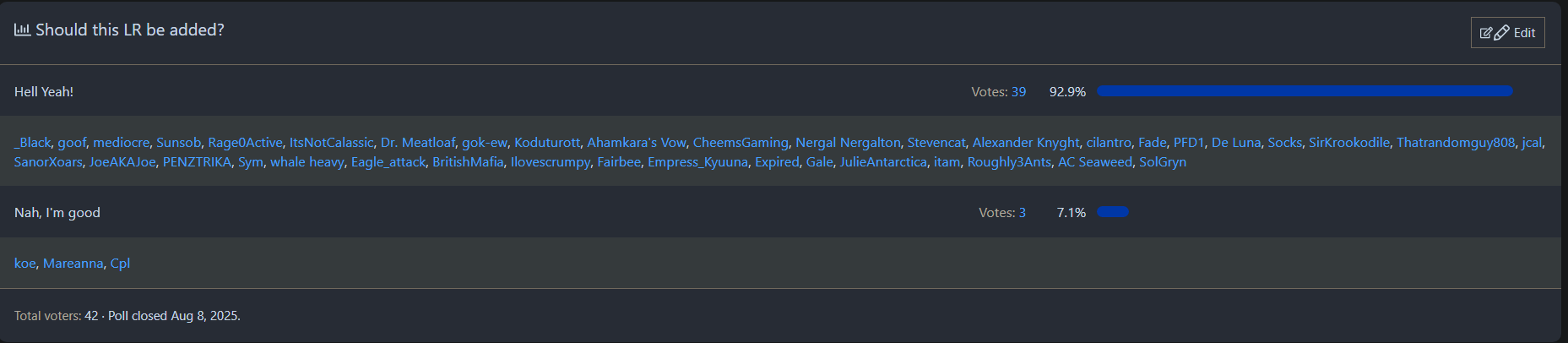The width and height of the screenshot is (1568, 343).
Task: Open voter profile _Black
Action: coord(33,143)
